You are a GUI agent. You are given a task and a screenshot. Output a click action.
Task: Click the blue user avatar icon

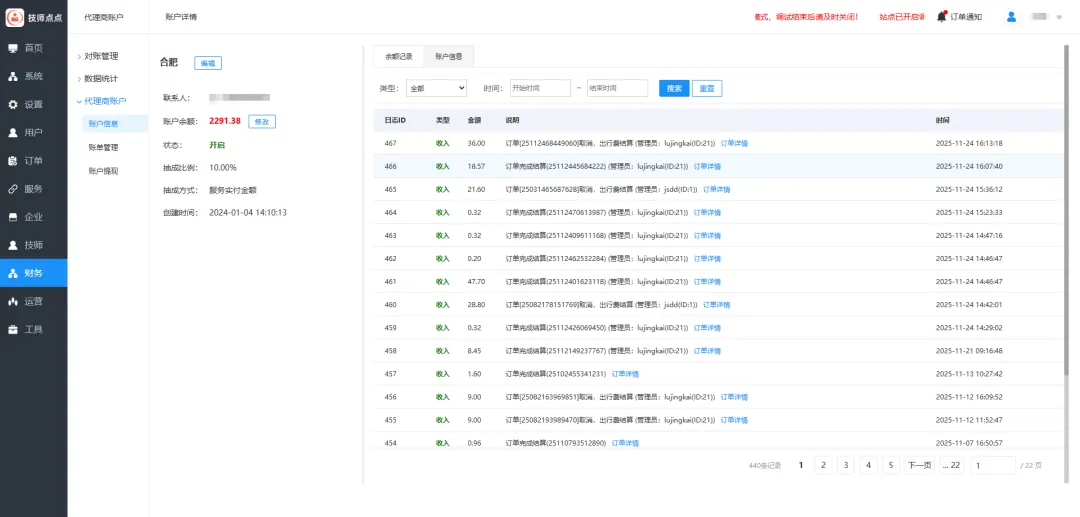click(1011, 17)
